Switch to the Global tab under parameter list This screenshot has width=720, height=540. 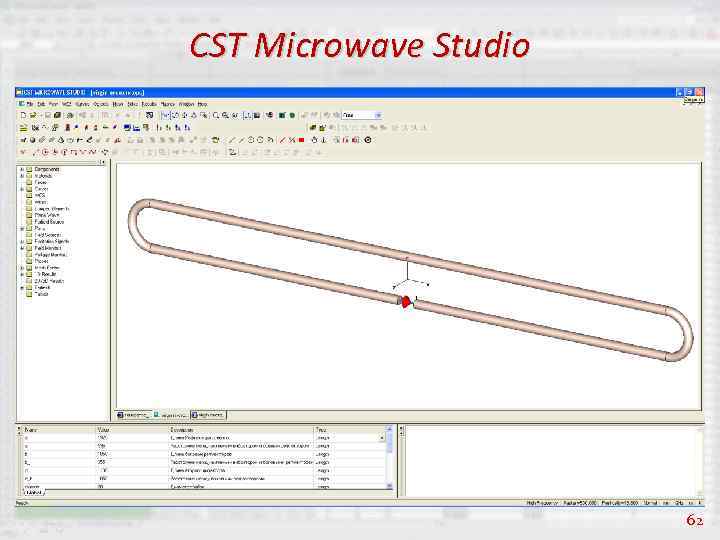[x=34, y=492]
